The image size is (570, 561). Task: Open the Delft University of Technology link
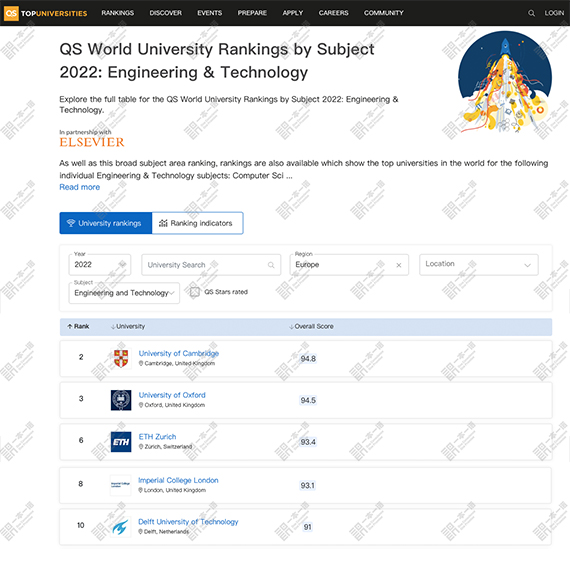[188, 522]
